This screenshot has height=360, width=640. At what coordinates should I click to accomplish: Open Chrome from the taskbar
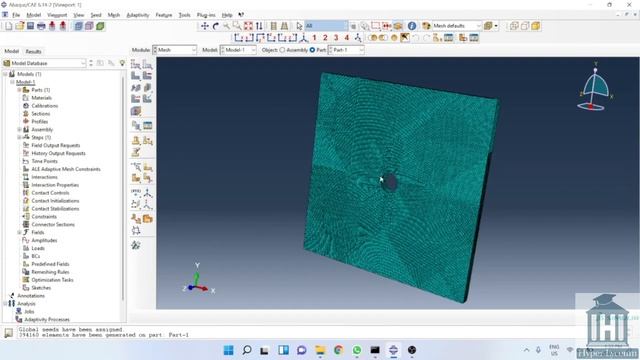338,350
